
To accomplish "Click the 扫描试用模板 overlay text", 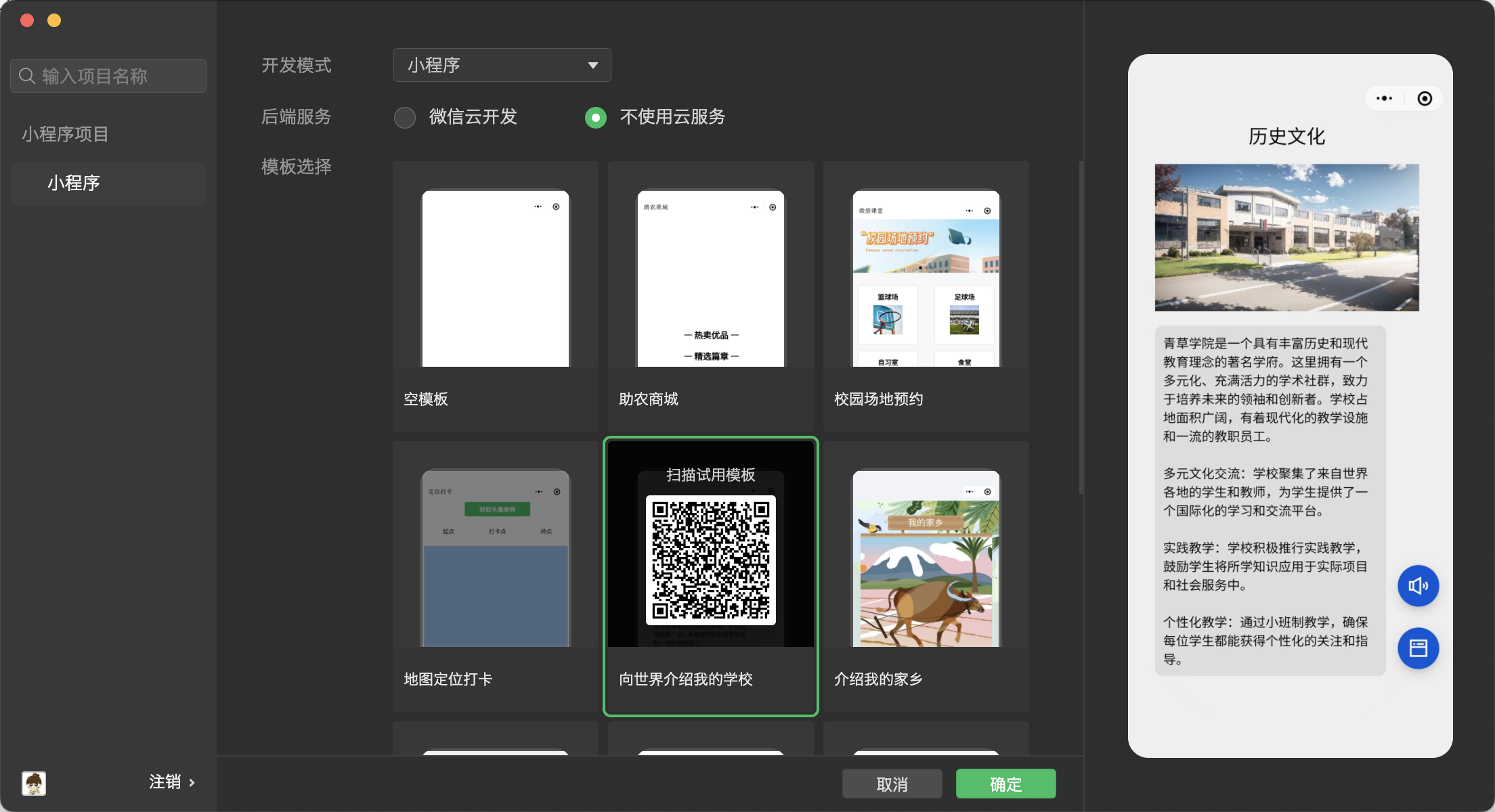I will (x=711, y=475).
